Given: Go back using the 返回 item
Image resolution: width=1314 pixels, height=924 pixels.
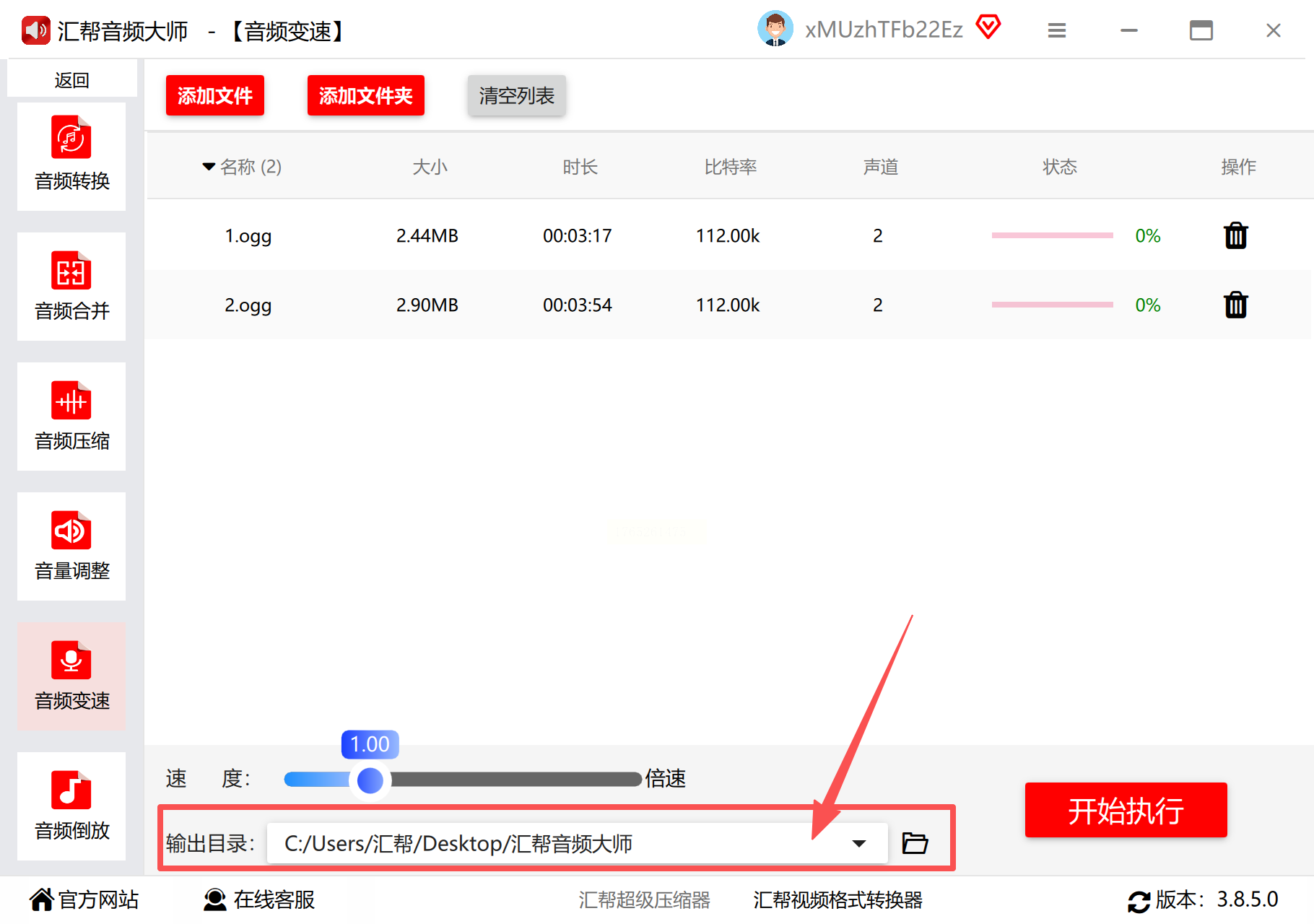Looking at the screenshot, I should 72,79.
